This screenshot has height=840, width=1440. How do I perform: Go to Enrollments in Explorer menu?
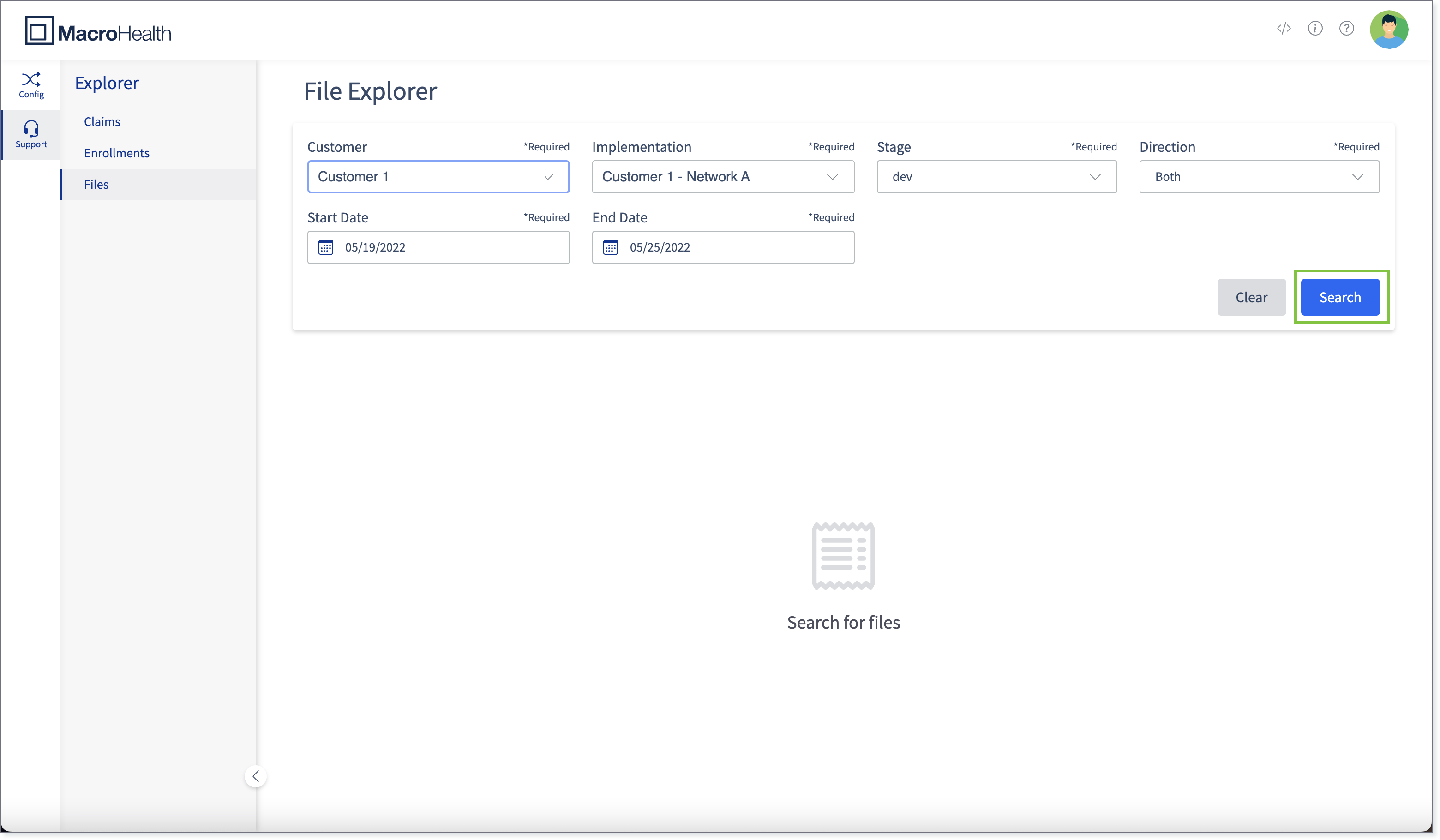tap(117, 153)
